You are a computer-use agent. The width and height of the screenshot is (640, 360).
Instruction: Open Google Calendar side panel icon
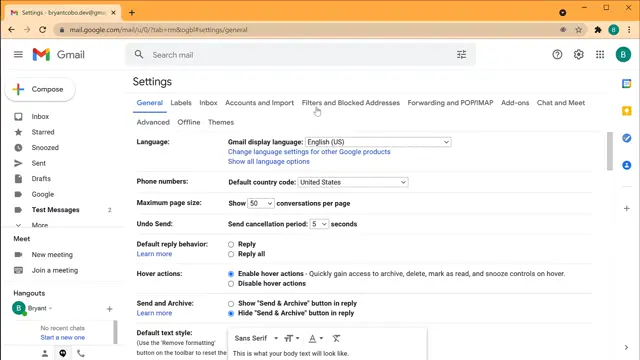627,84
